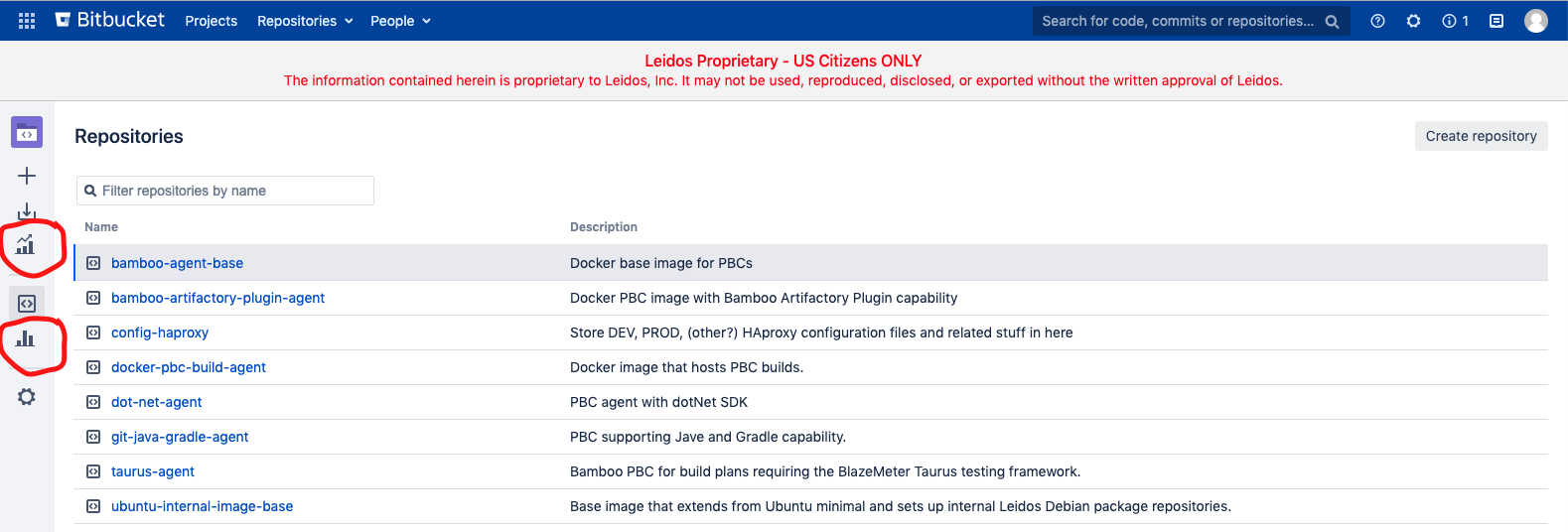The image size is (1568, 532).
Task: Click the plus create icon in sidebar
Action: (27, 176)
